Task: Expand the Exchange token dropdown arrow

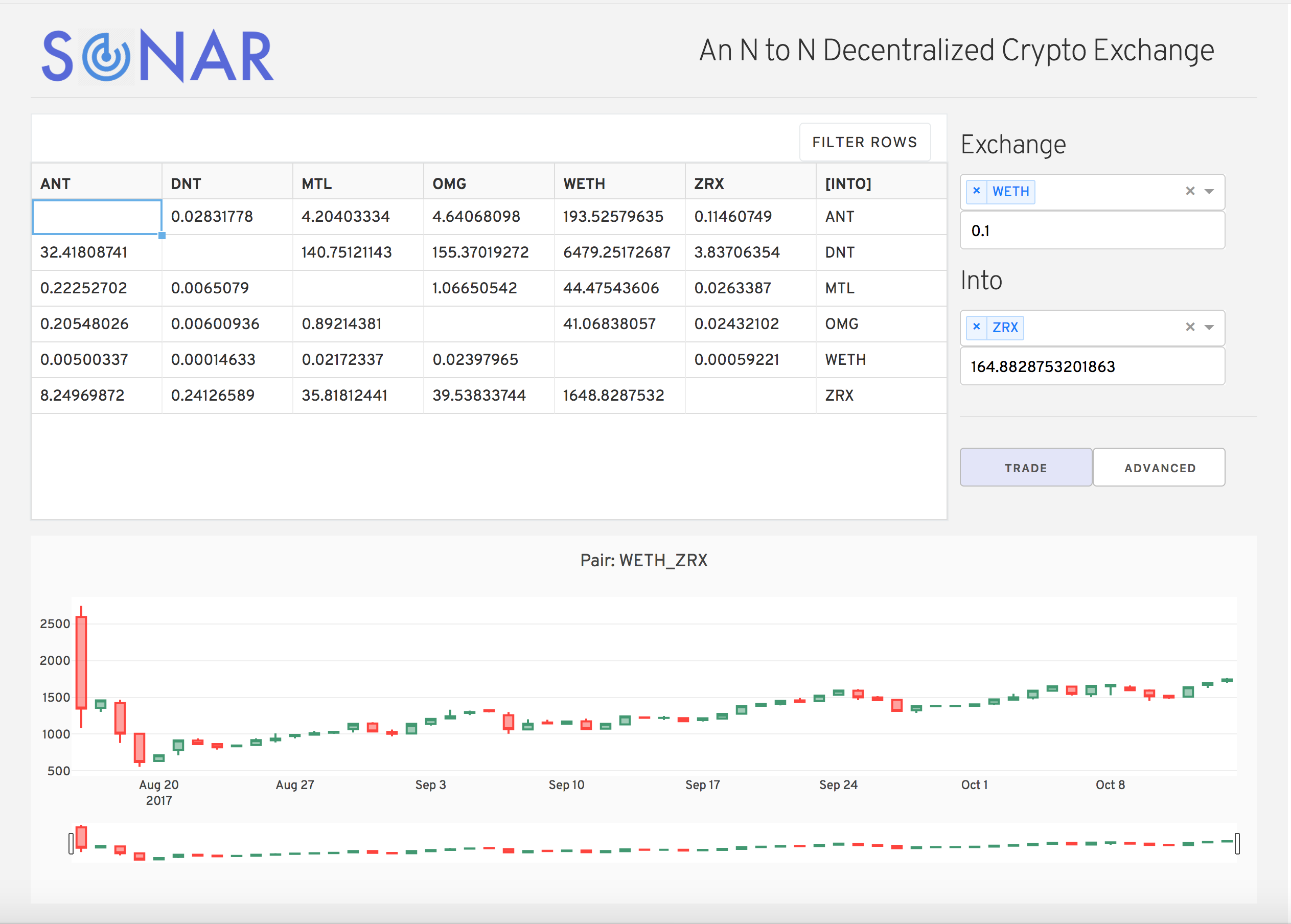Action: (x=1210, y=192)
